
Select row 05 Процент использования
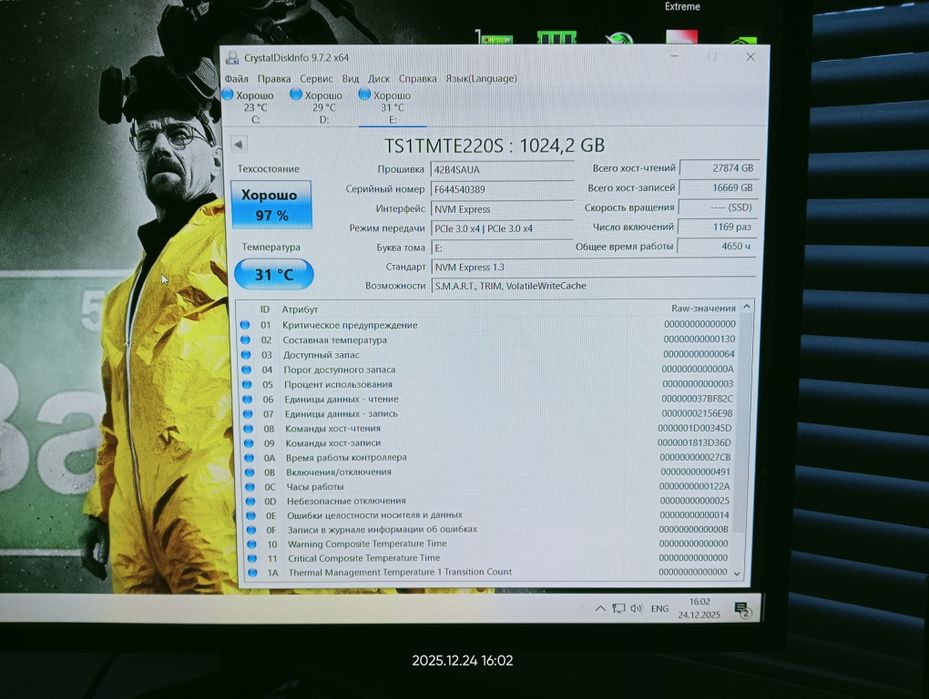click(489, 384)
